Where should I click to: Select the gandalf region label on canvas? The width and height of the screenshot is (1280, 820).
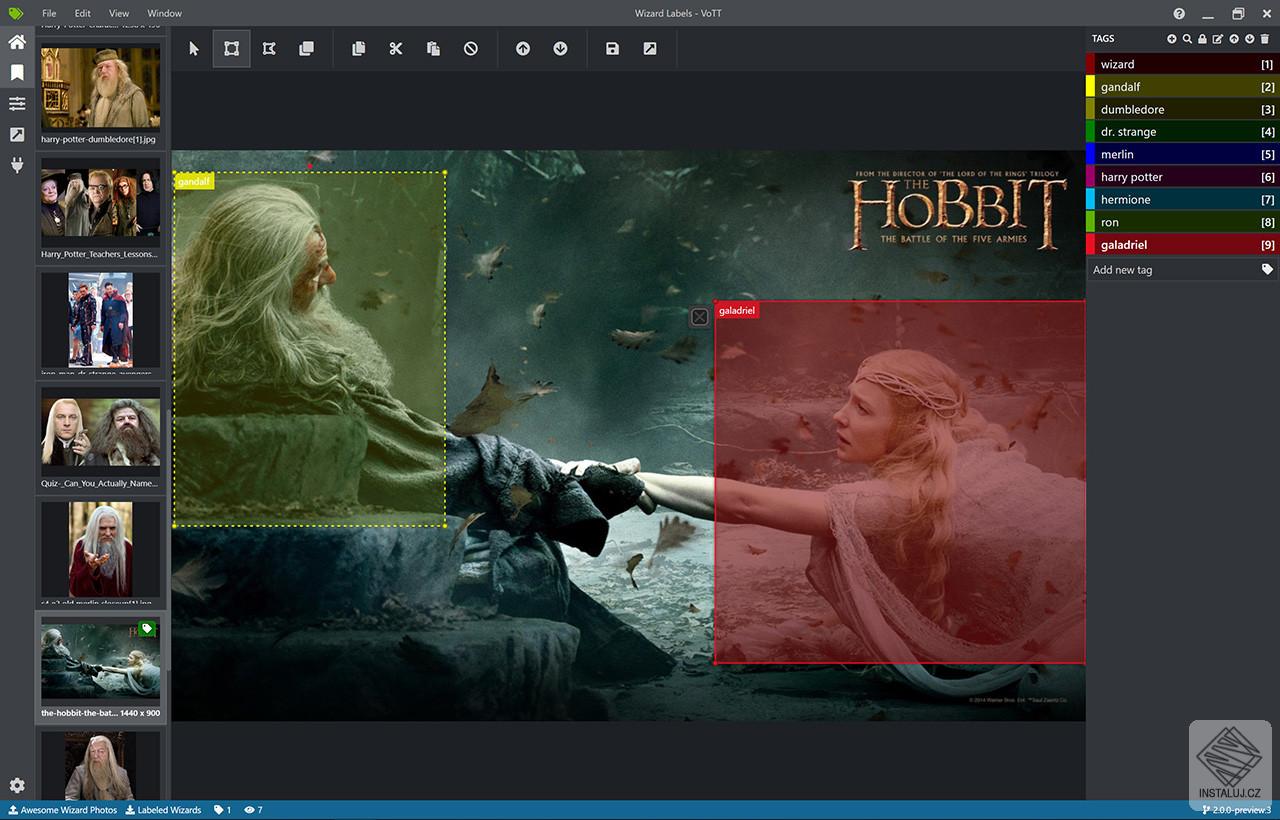click(x=194, y=182)
